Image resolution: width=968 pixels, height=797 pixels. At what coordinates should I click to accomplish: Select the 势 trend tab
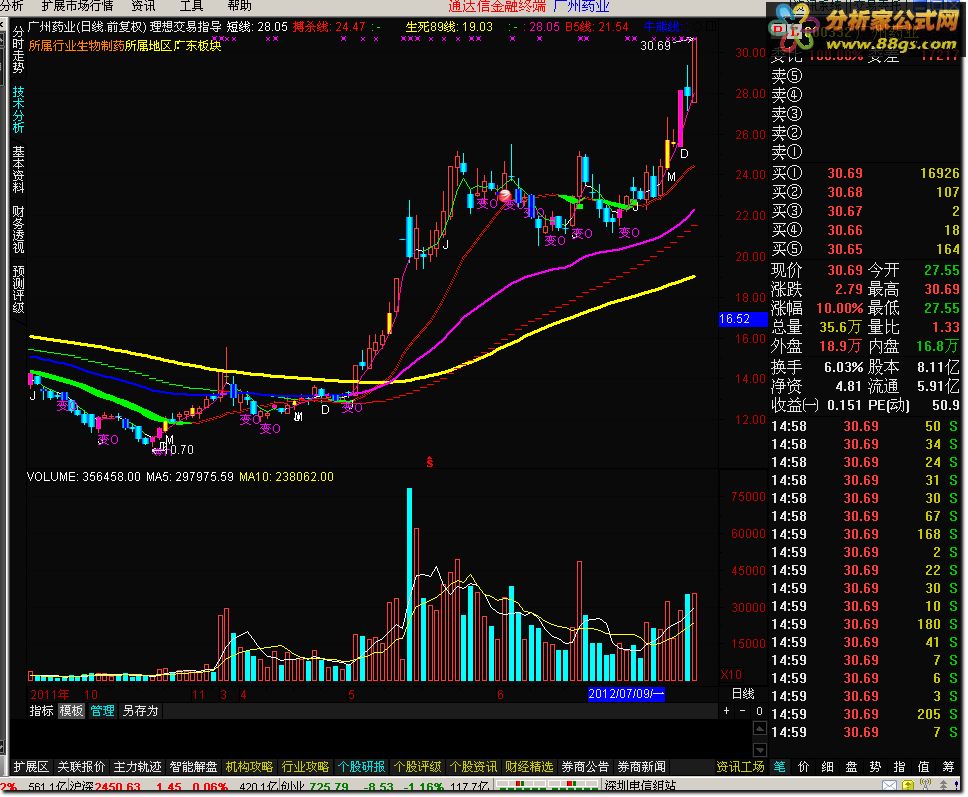click(x=875, y=767)
